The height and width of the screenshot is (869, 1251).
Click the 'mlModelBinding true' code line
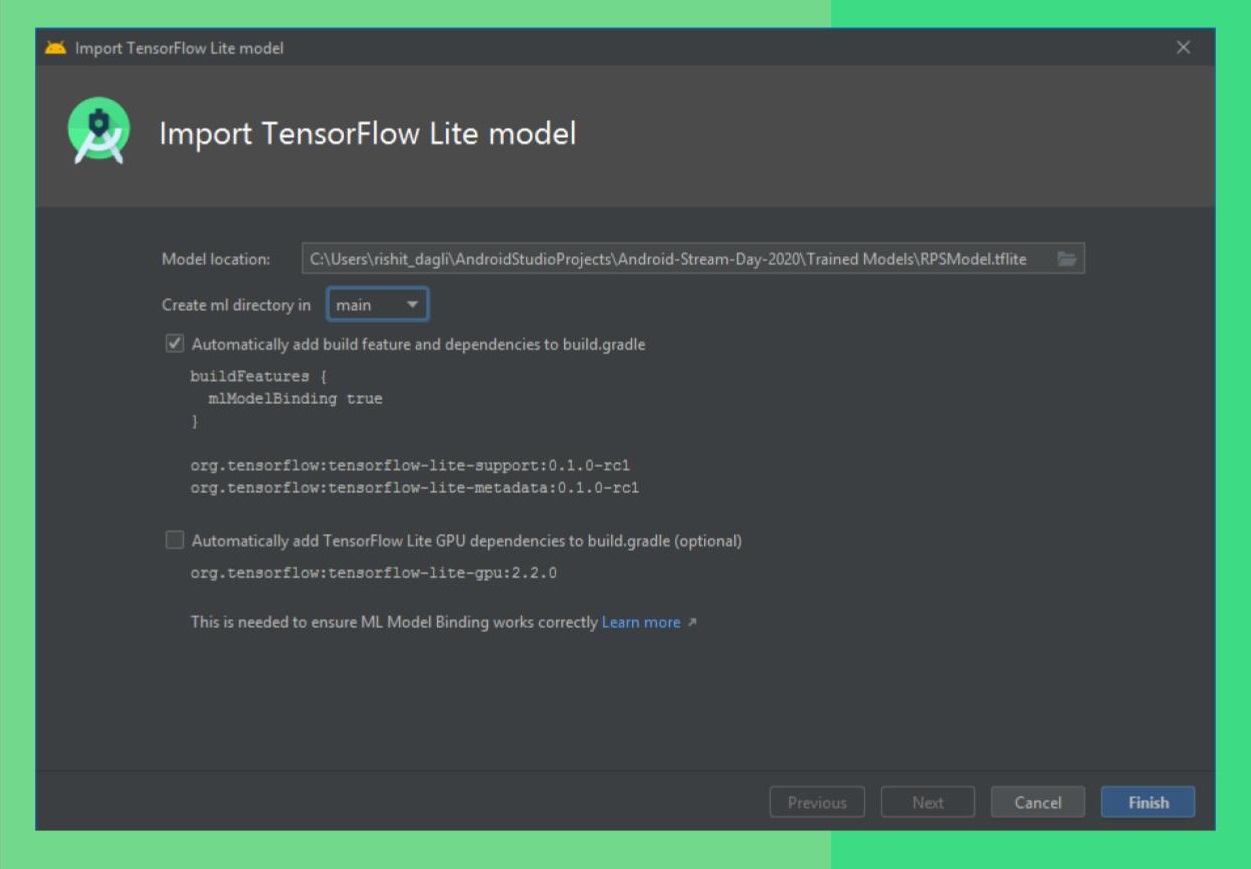[295, 399]
